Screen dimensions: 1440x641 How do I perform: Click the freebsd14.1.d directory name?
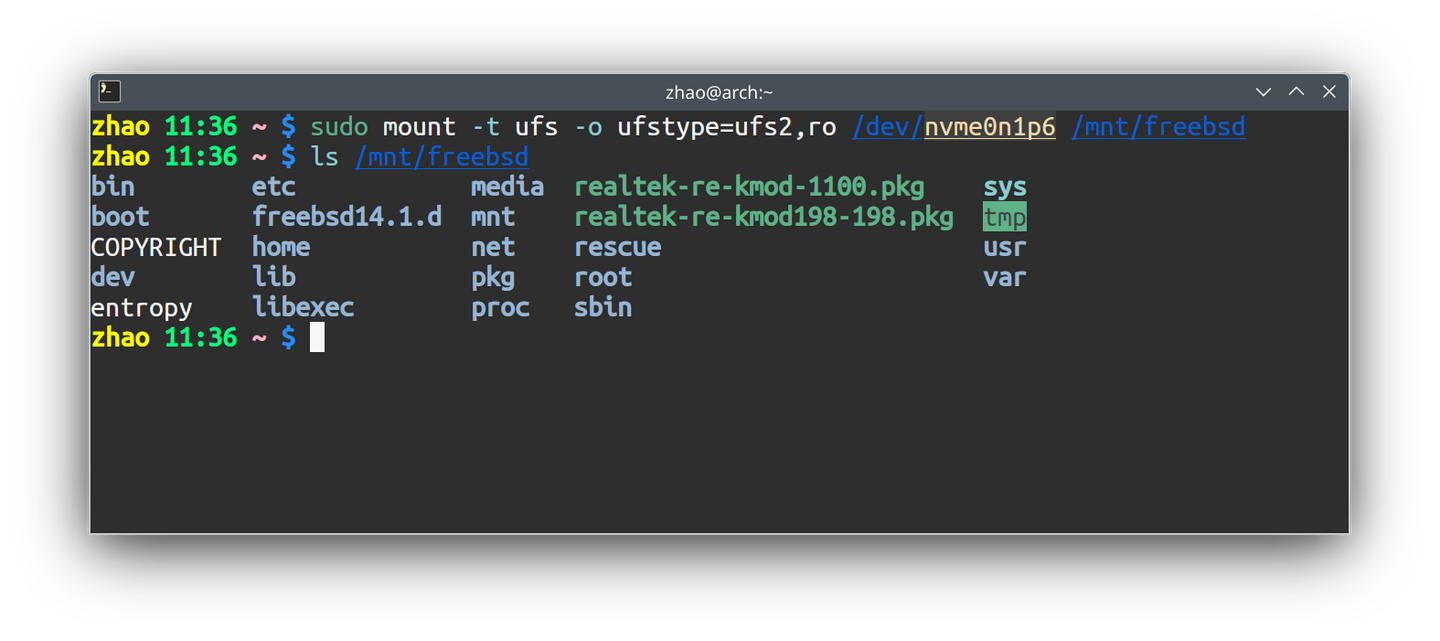(x=346, y=217)
